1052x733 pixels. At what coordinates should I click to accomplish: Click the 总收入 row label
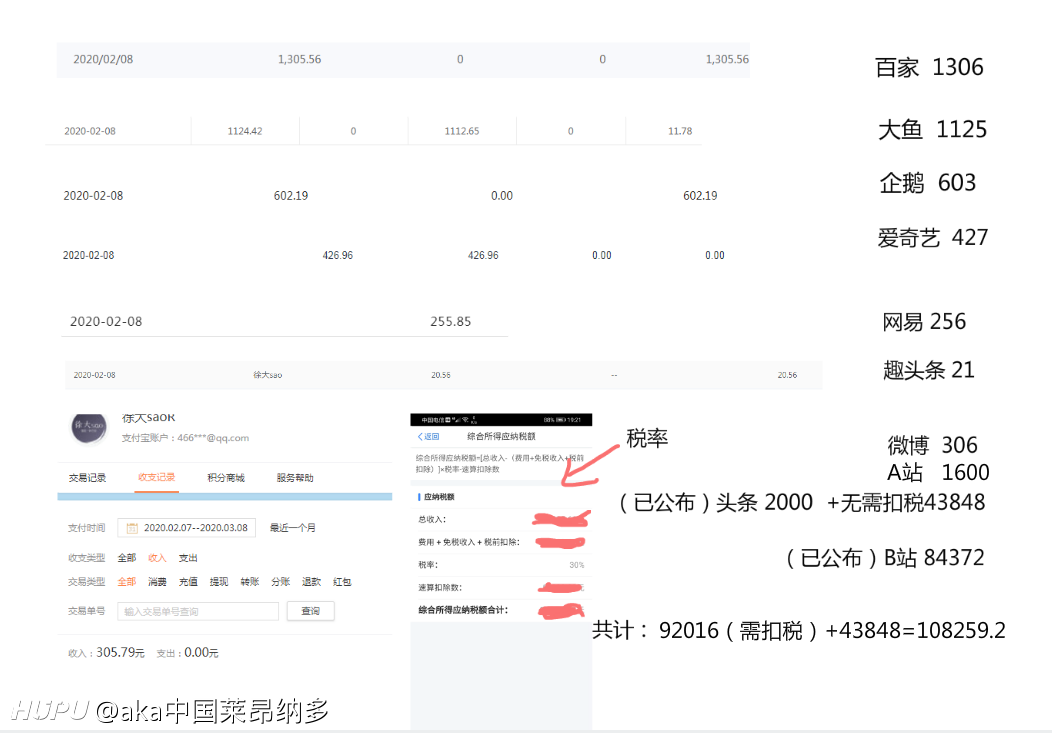(x=431, y=519)
